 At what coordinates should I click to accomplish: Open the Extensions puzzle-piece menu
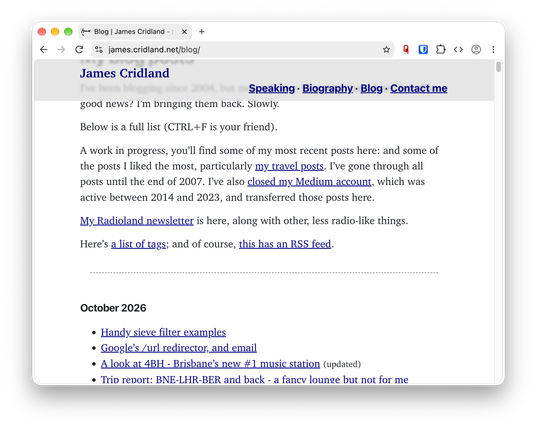[441, 50]
